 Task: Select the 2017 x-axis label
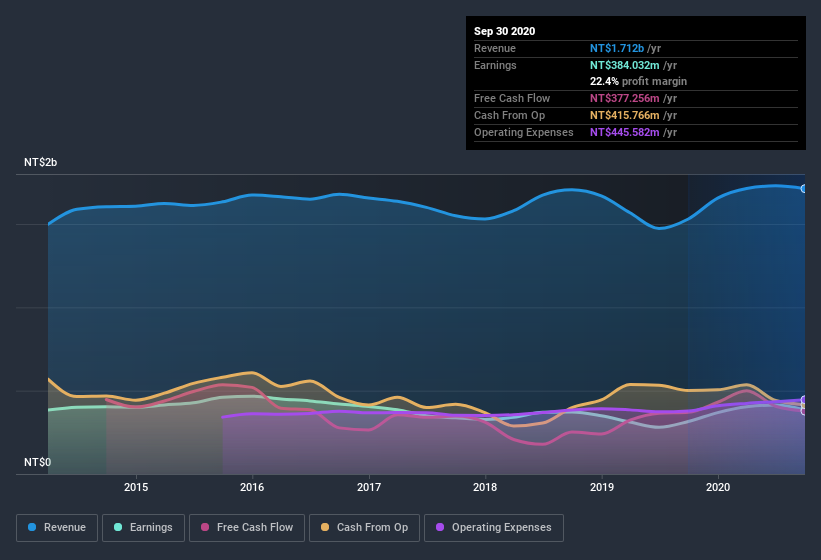pos(369,487)
